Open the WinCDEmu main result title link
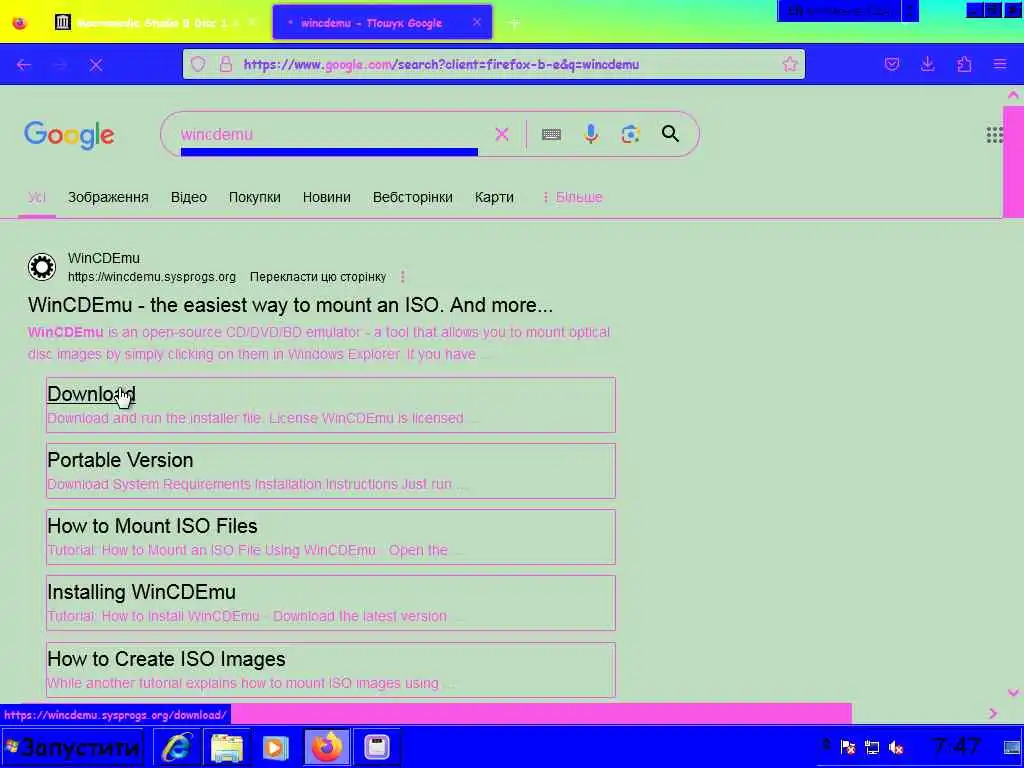 [291, 305]
